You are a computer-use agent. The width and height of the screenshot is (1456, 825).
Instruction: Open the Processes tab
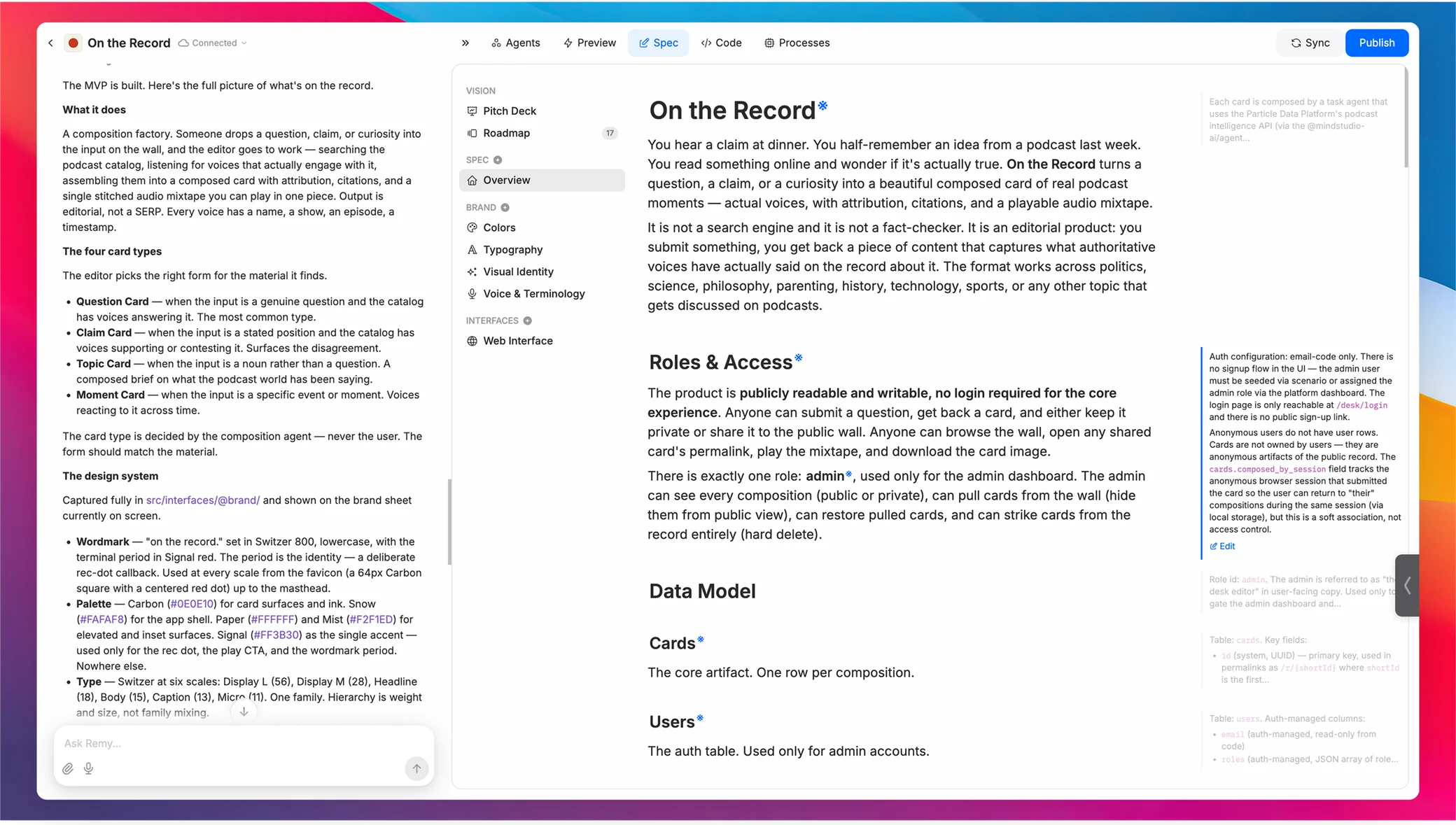797,43
